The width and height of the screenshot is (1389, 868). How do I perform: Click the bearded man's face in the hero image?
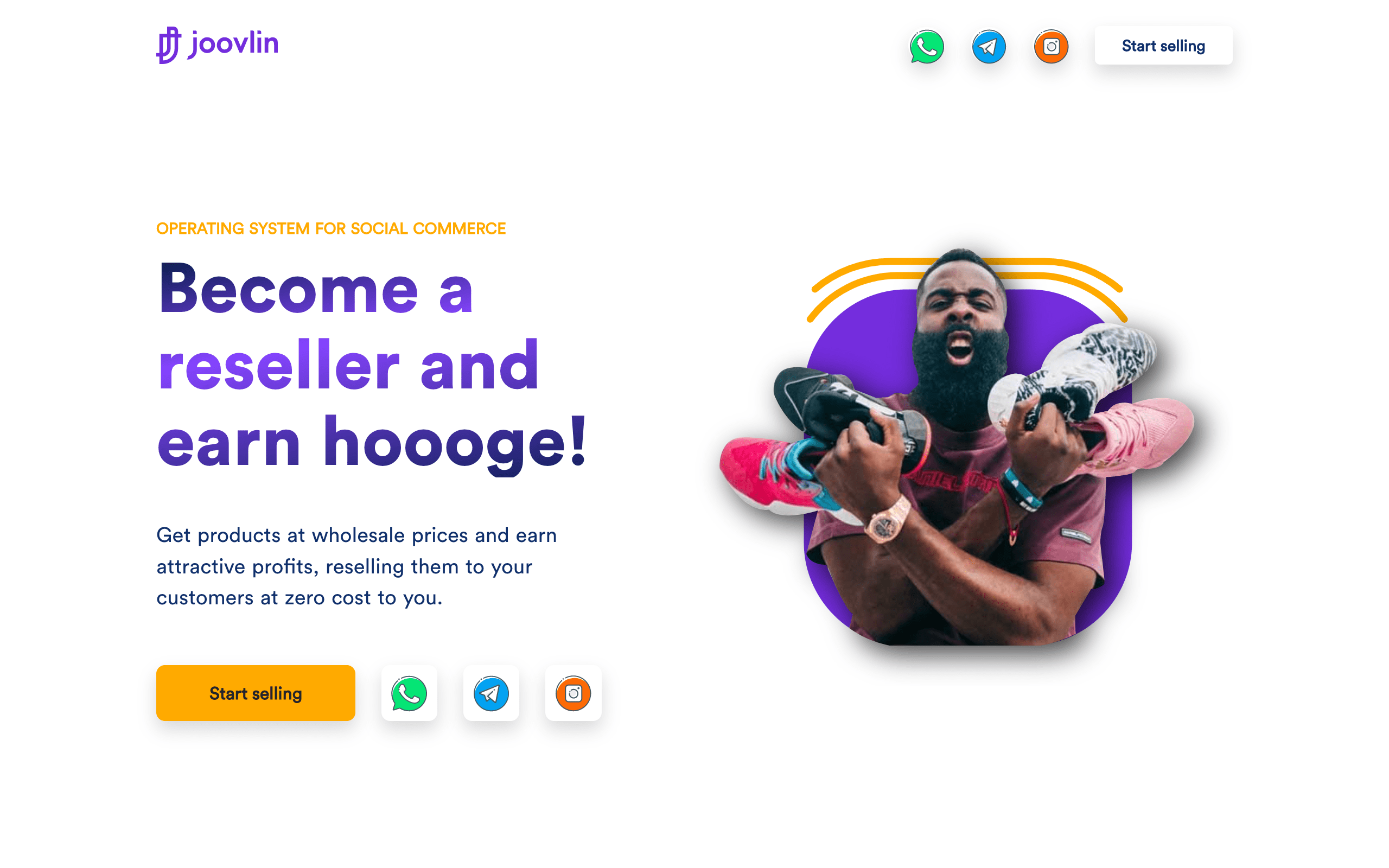[x=961, y=322]
